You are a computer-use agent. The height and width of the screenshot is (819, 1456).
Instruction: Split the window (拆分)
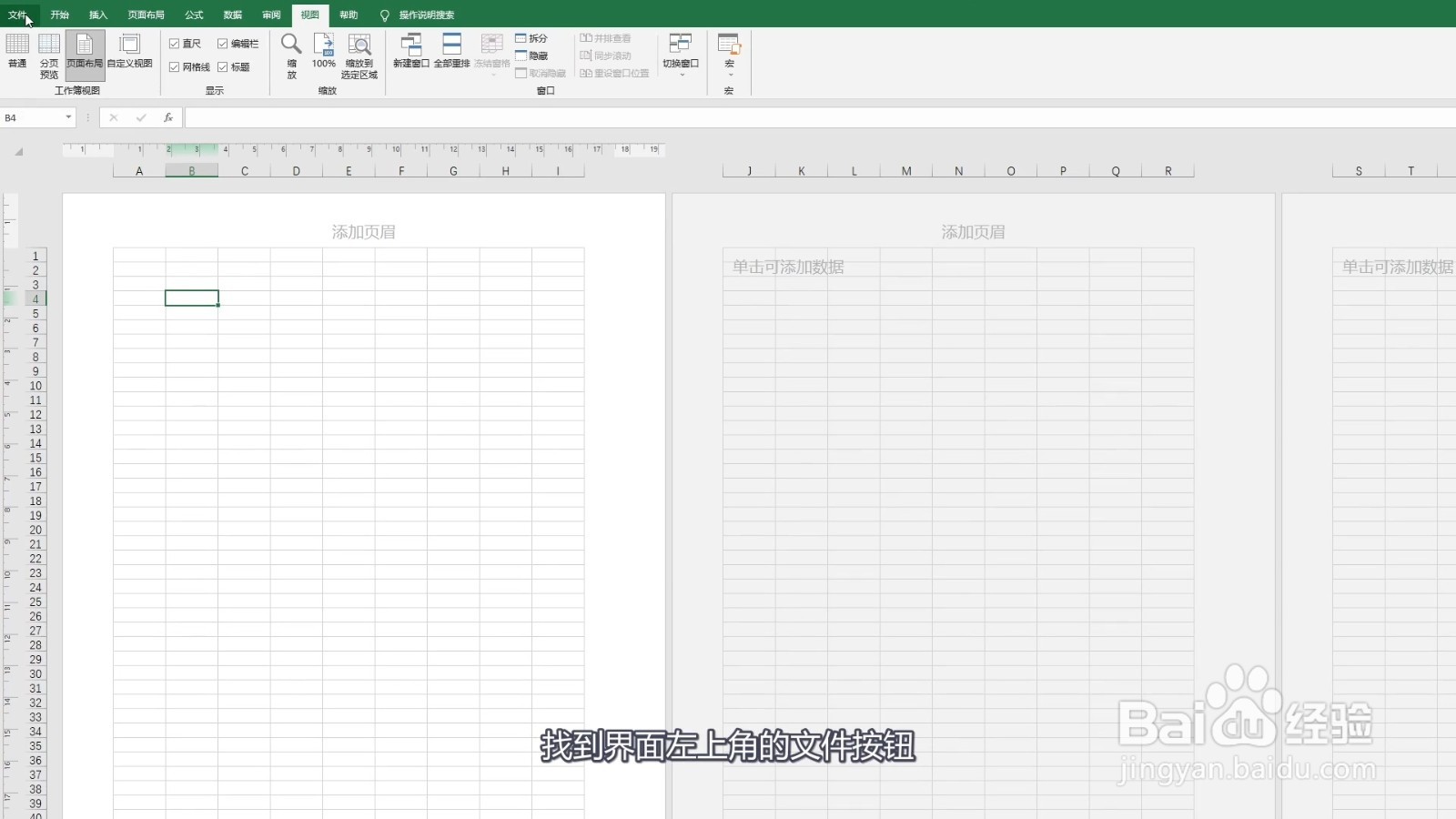pos(531,38)
